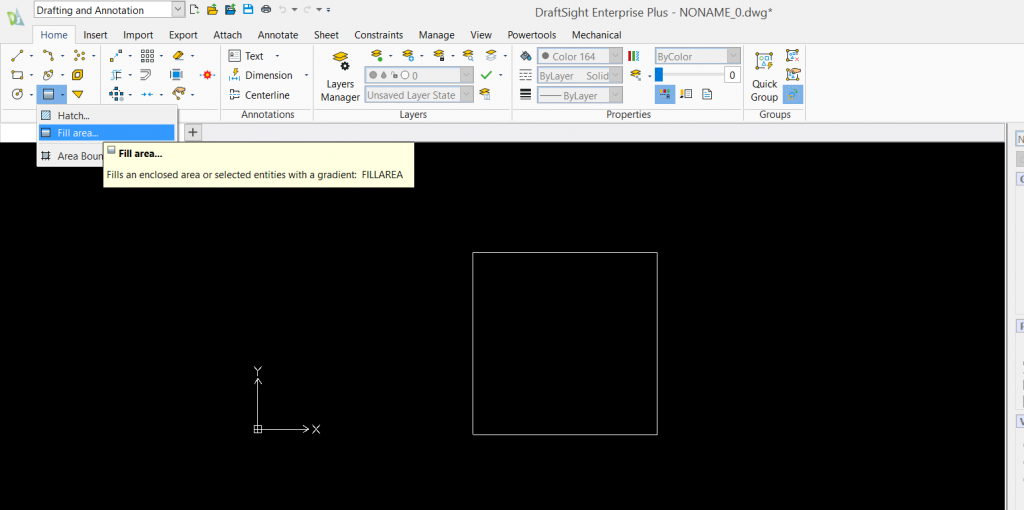Screen dimensions: 1024x510
Task: Click the Save disk icon
Action: (x=248, y=9)
